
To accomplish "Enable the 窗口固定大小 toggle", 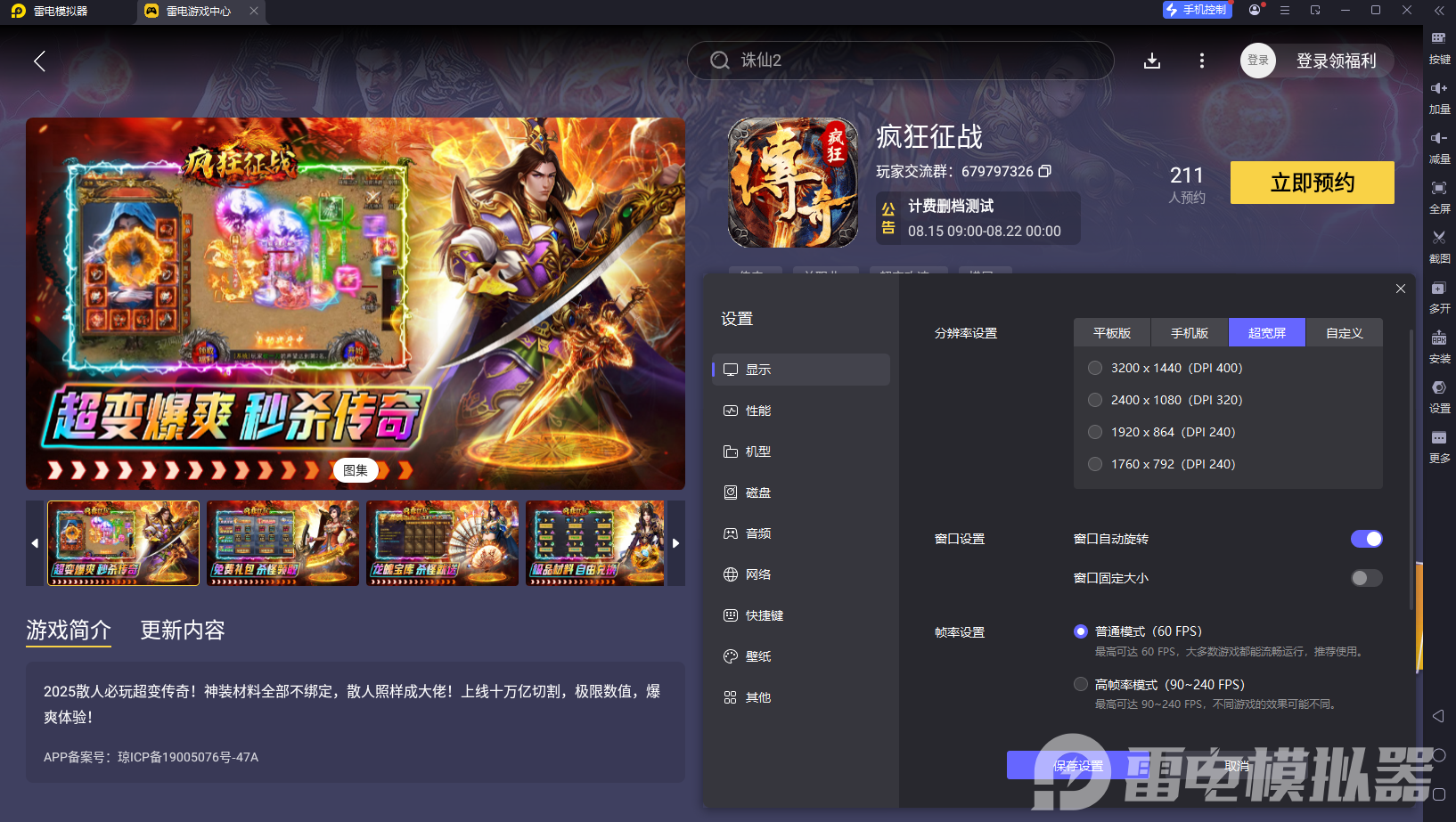I will 1365,578.
